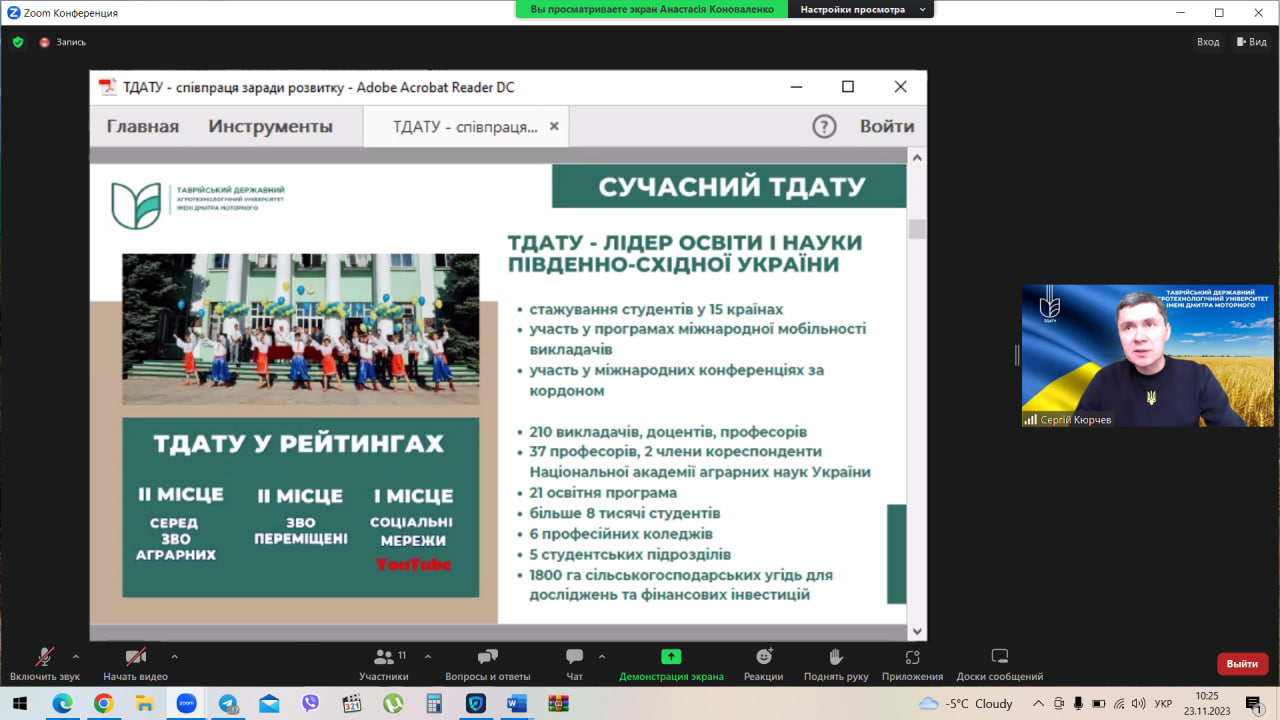The height and width of the screenshot is (720, 1280).
Task: Click the green Share Screen icon
Action: (671, 657)
